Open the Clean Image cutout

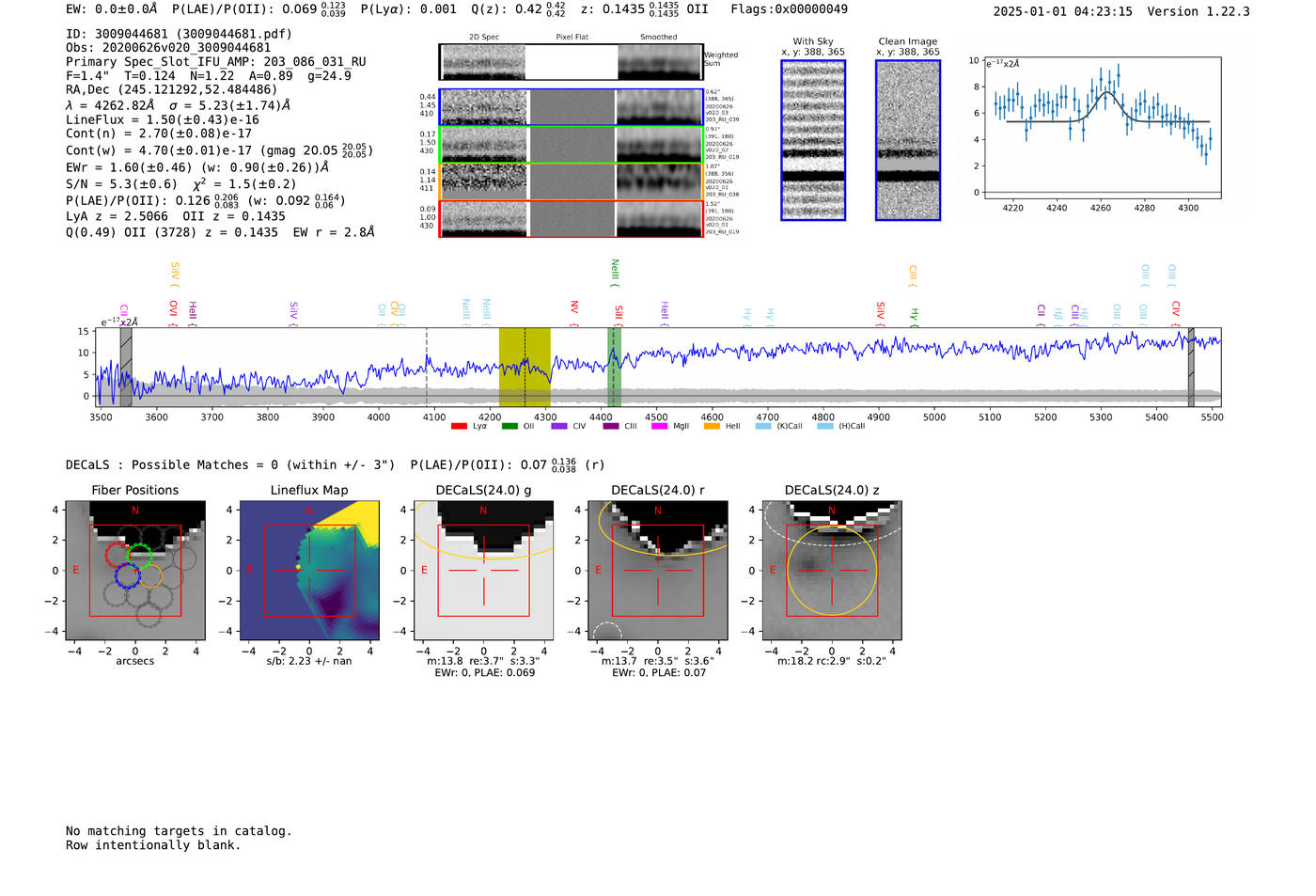point(908,140)
